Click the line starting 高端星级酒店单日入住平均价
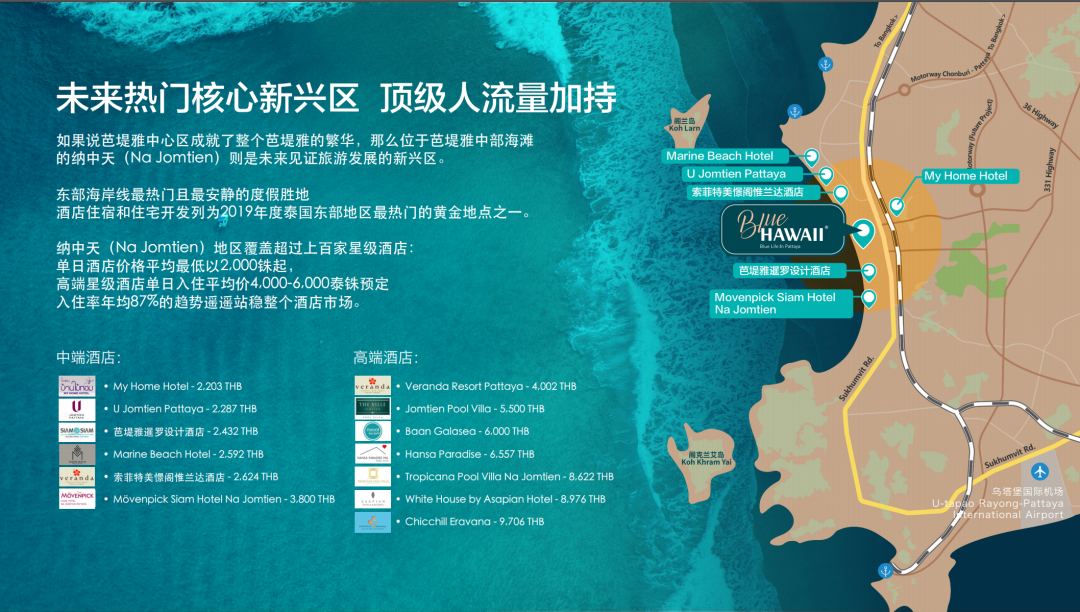1080x612 pixels. tap(222, 284)
